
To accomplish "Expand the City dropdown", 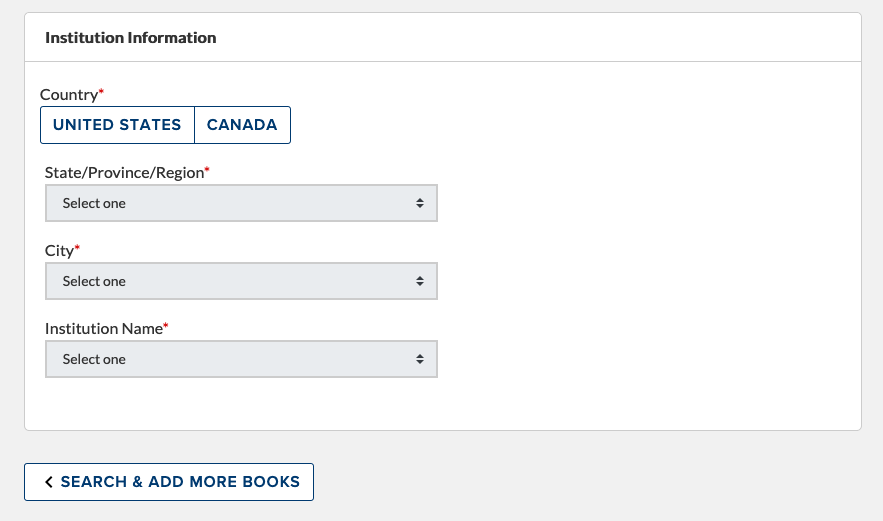I will click(x=241, y=281).
